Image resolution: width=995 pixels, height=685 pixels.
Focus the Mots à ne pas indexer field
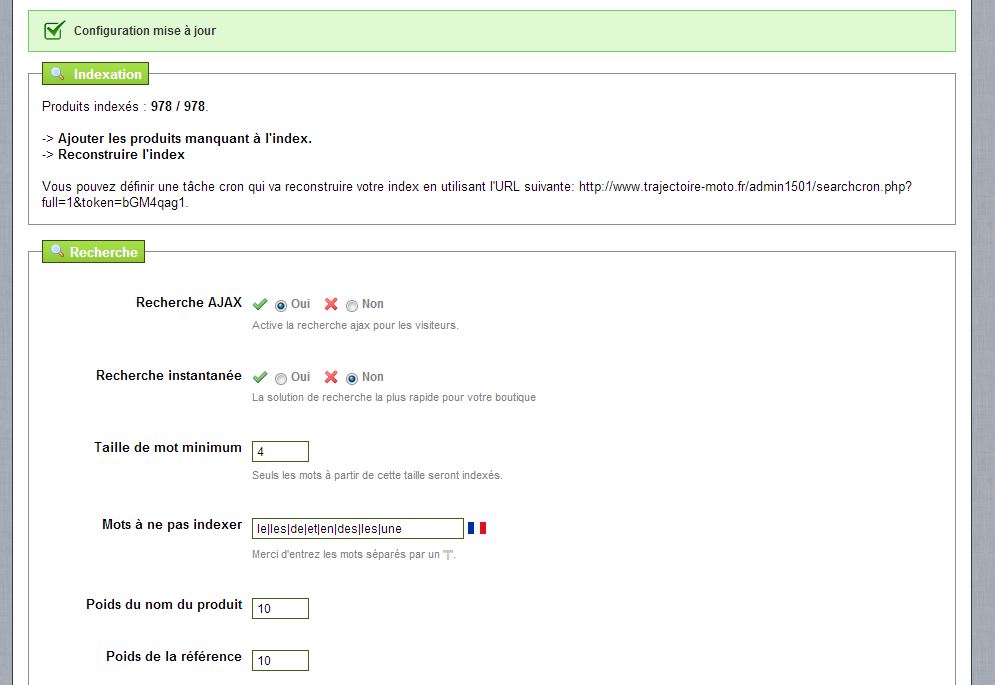coord(358,528)
